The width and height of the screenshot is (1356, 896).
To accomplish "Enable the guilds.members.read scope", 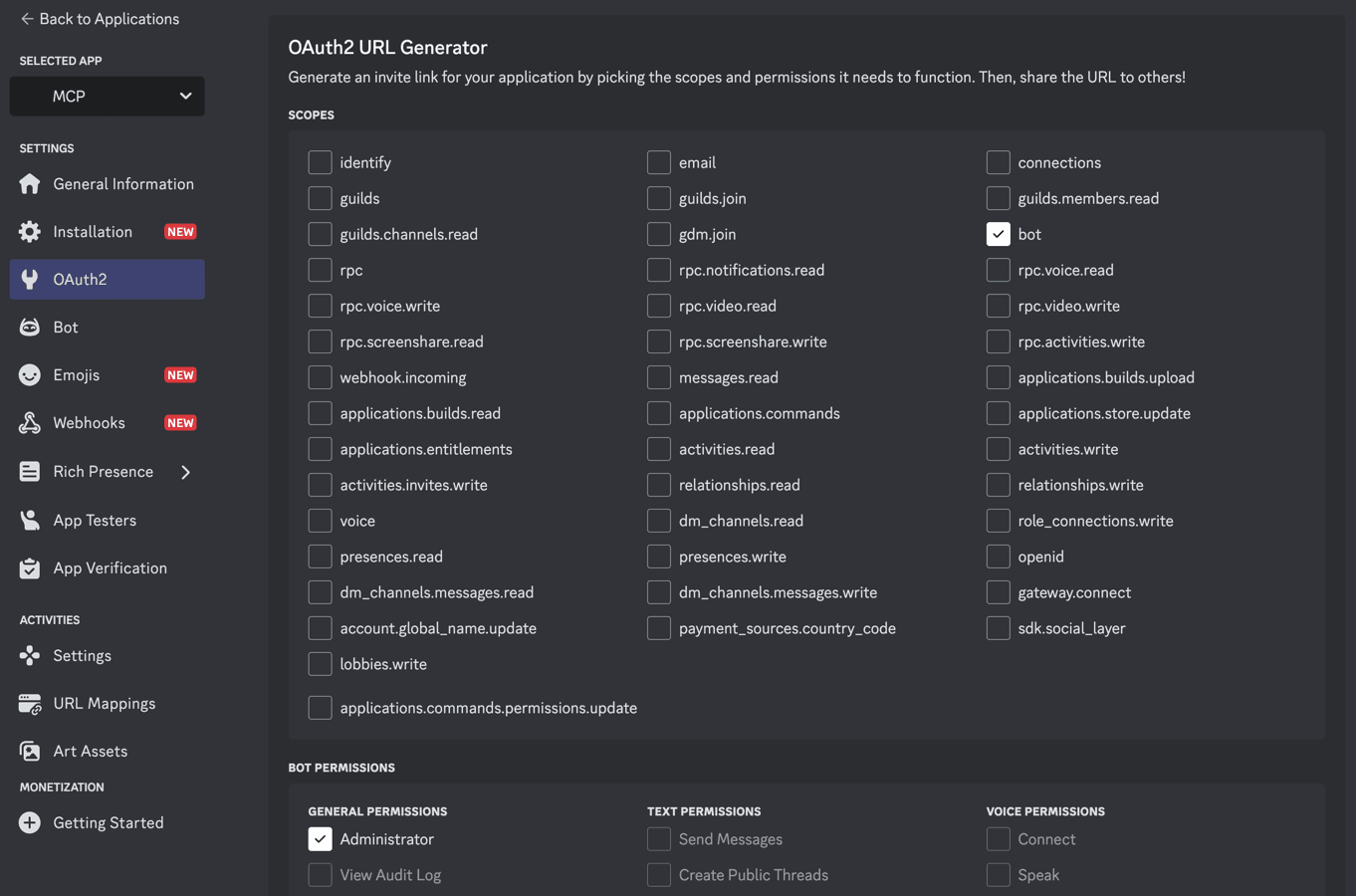I will point(998,198).
